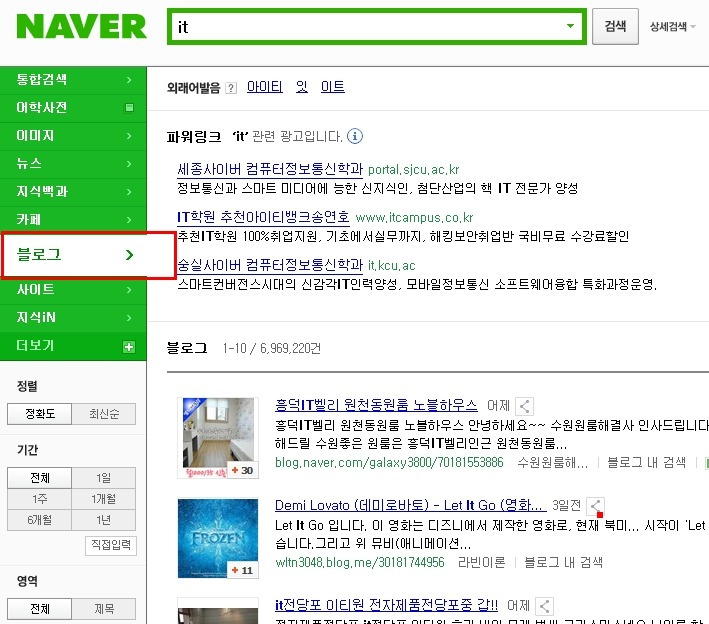Open the Demi Lovato Let It Go post
This screenshot has height=624, width=709.
pyautogui.click(x=411, y=505)
